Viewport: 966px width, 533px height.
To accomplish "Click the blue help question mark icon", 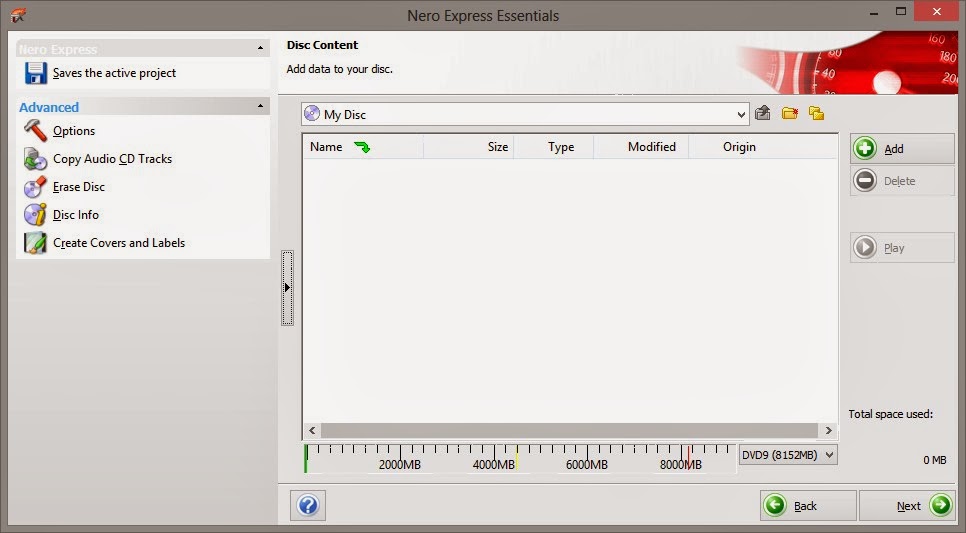I will tap(308, 505).
